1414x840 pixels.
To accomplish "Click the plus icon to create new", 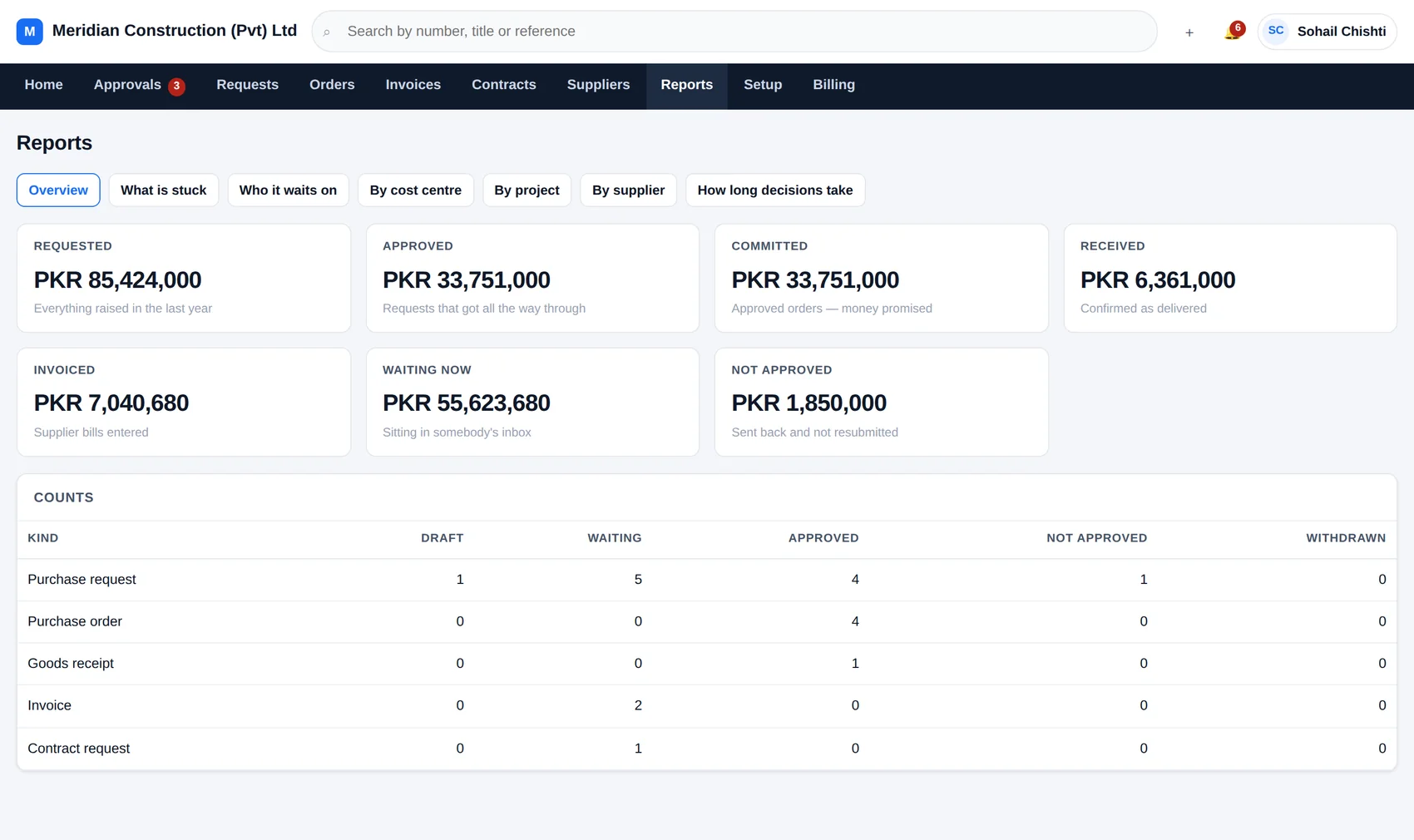I will click(1189, 32).
